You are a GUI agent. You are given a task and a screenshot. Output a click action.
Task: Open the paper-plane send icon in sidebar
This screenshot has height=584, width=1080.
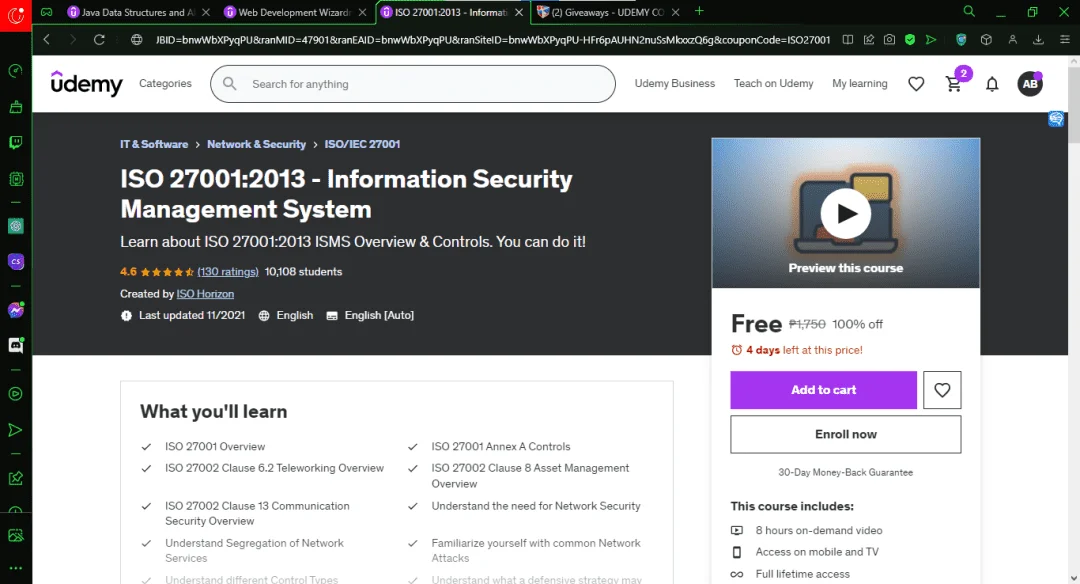point(15,430)
